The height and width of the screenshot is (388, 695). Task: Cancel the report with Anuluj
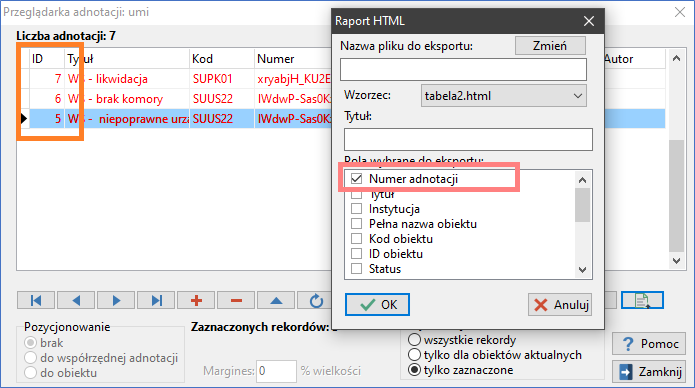click(560, 305)
